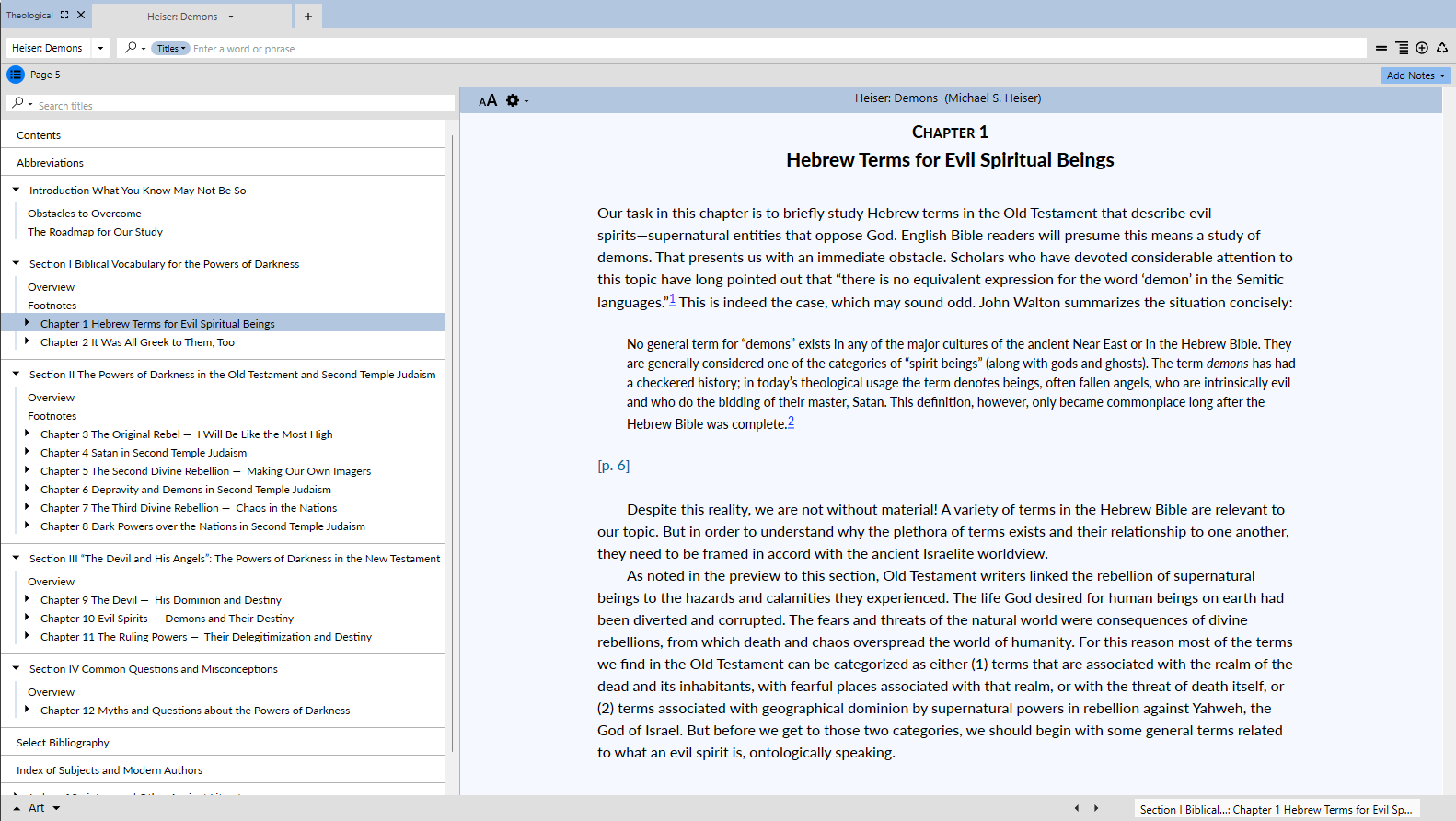1456x821 pixels.
Task: Click the [p. 6] page marker link
Action: tap(613, 466)
